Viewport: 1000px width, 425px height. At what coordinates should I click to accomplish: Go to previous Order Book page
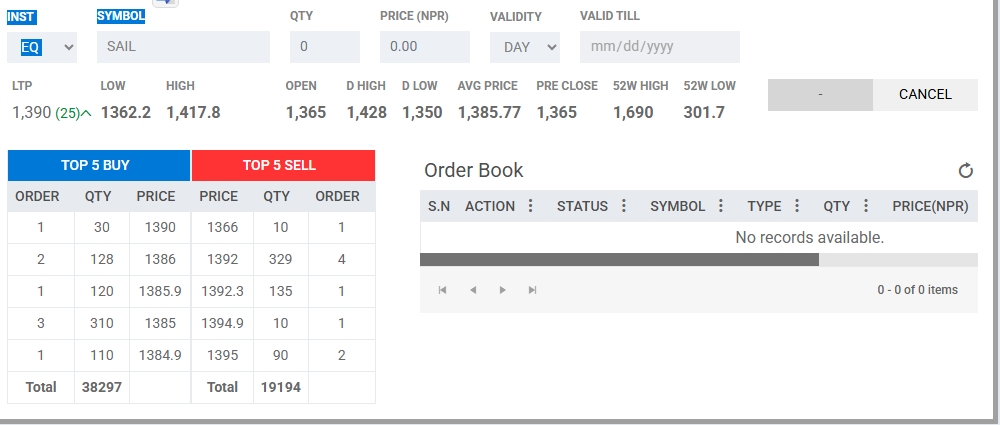coord(473,290)
